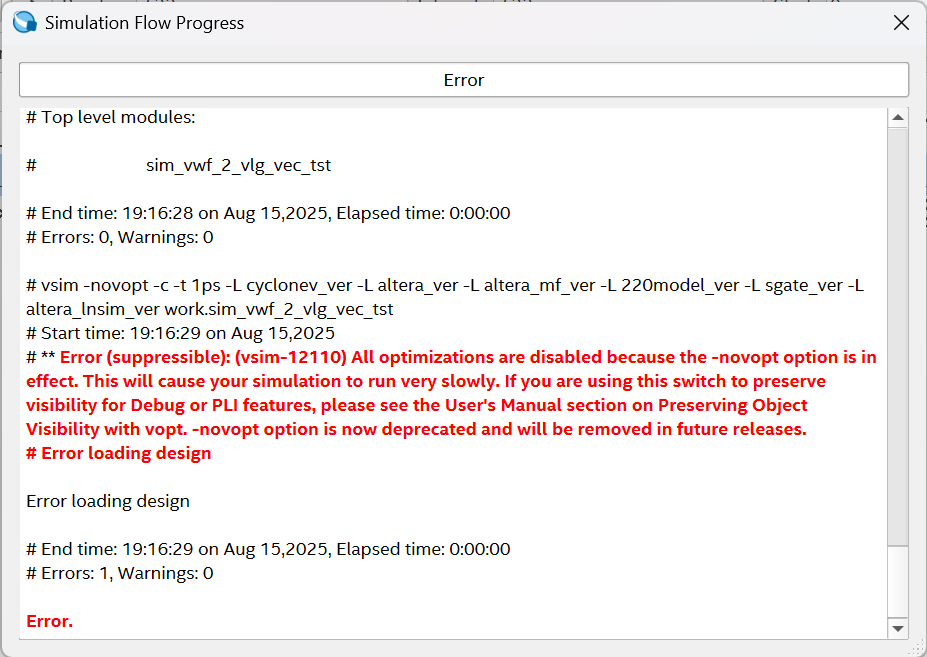927x657 pixels.
Task: Click the 'Errors: 1, Warnings: 0' line
Action: tap(120, 573)
